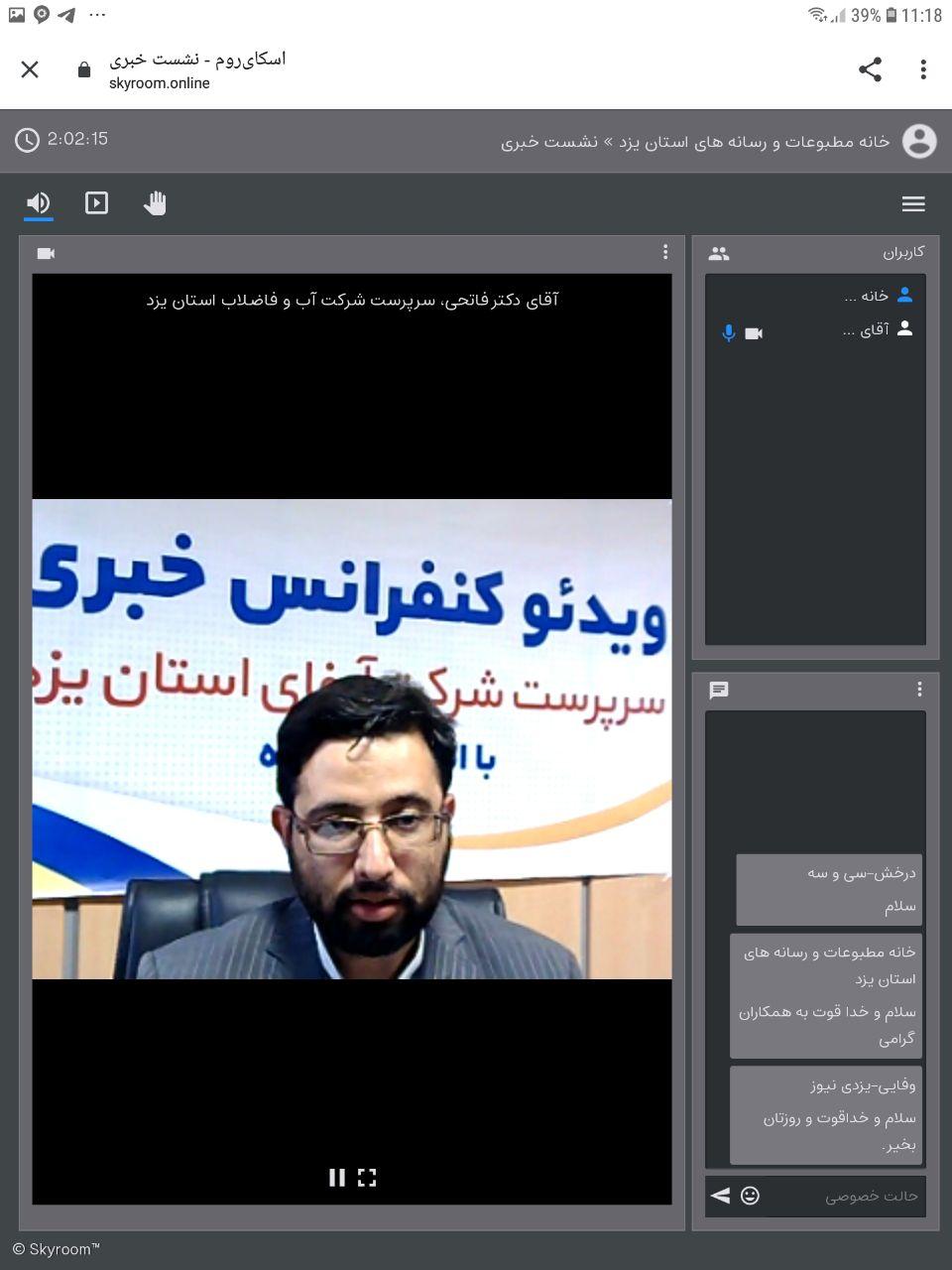Click the presenter's camera icon

[754, 333]
